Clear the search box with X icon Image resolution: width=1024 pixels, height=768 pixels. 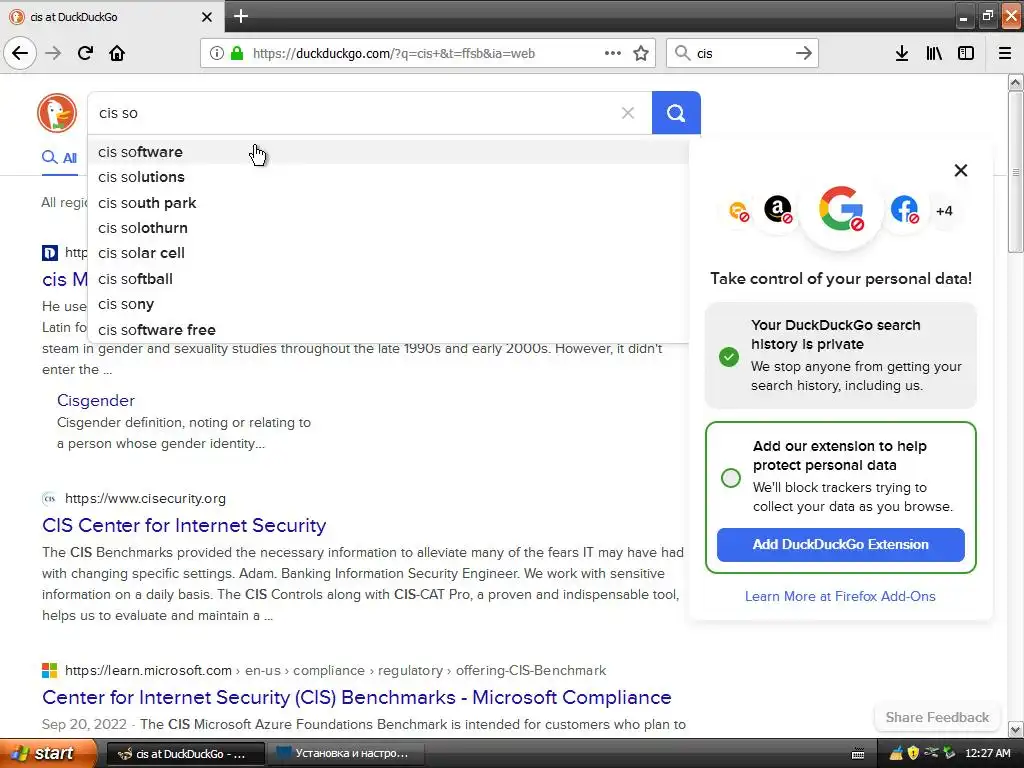click(628, 113)
